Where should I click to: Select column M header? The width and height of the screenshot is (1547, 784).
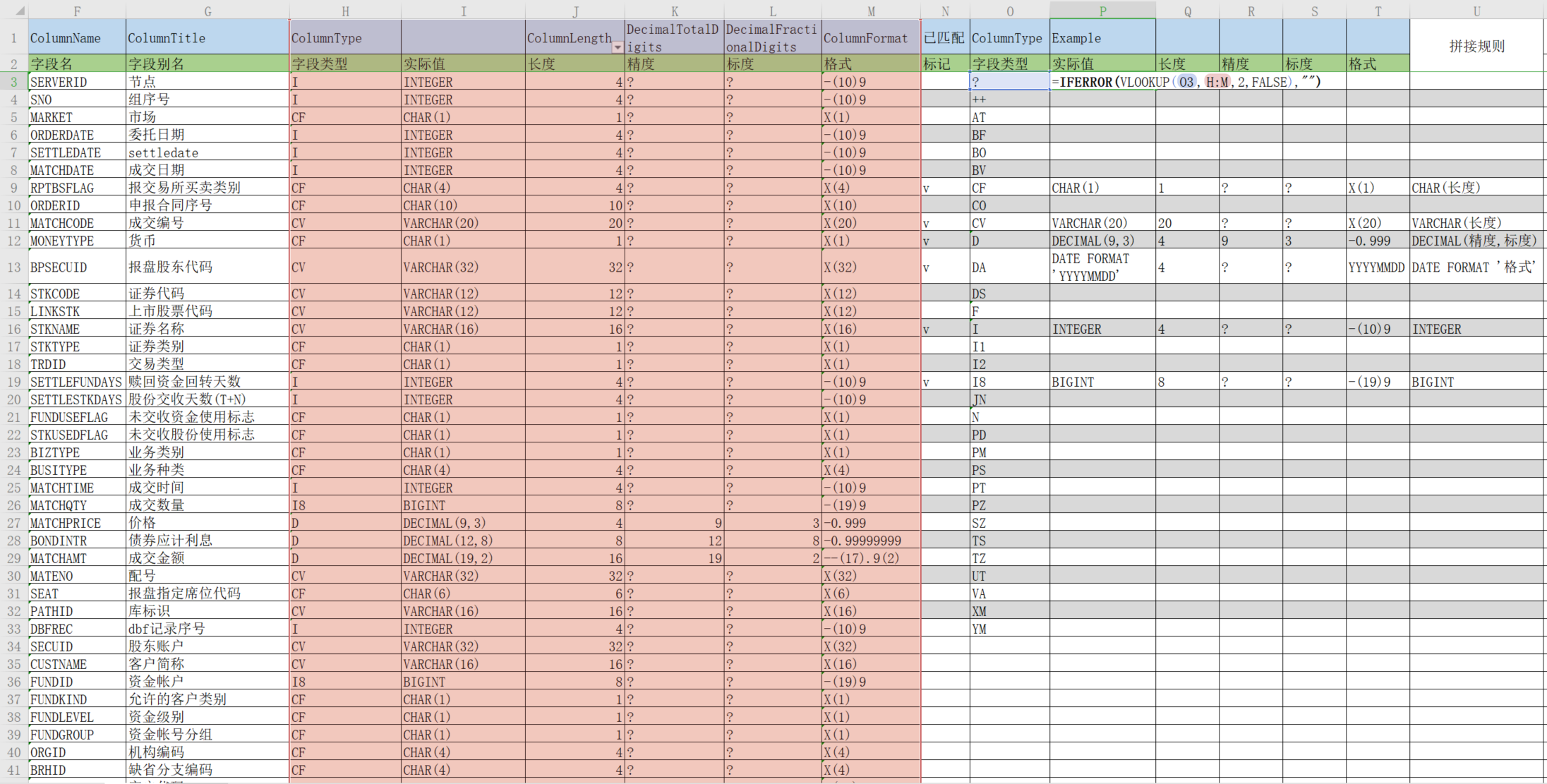coord(871,11)
